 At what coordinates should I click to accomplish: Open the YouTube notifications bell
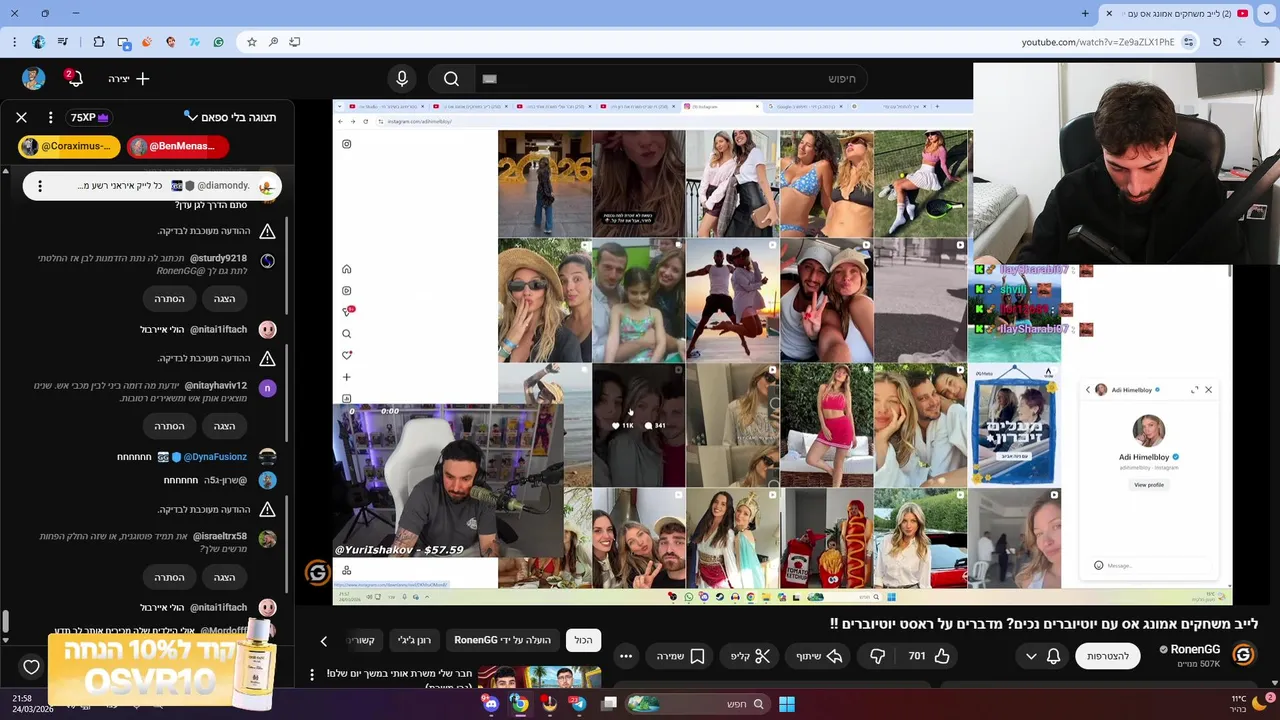coord(73,78)
